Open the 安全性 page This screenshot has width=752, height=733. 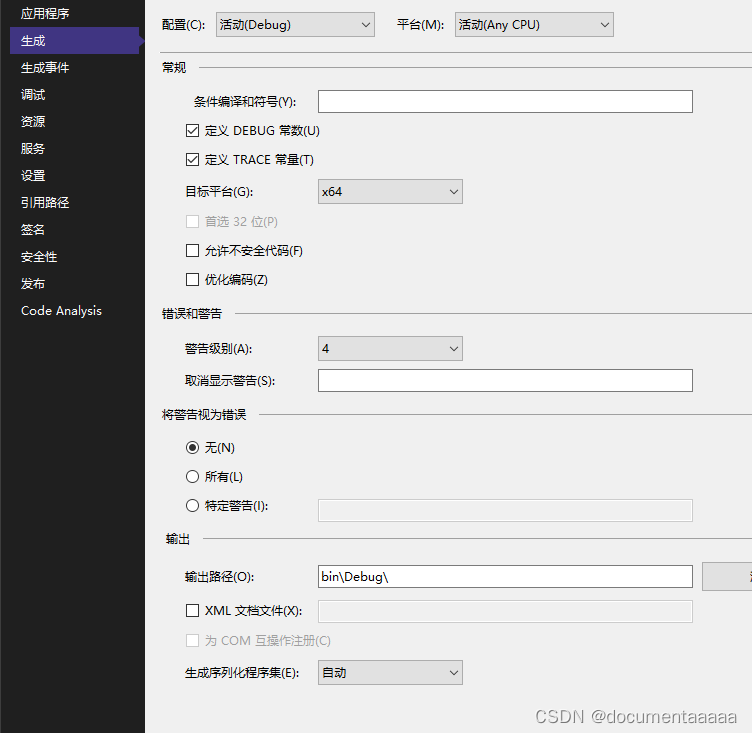tap(39, 257)
